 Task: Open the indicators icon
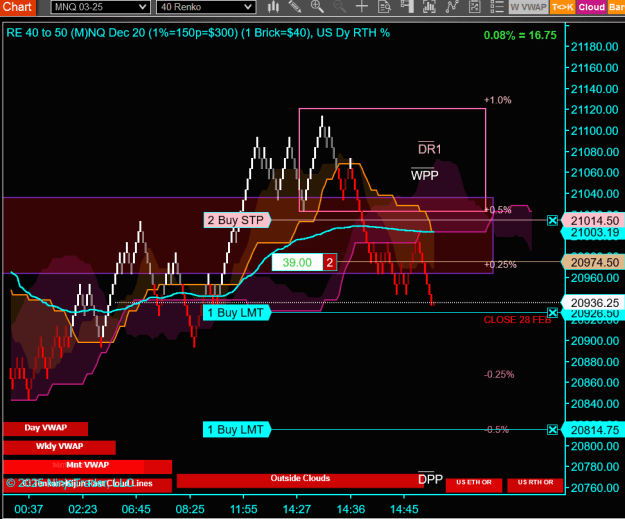[x=452, y=7]
